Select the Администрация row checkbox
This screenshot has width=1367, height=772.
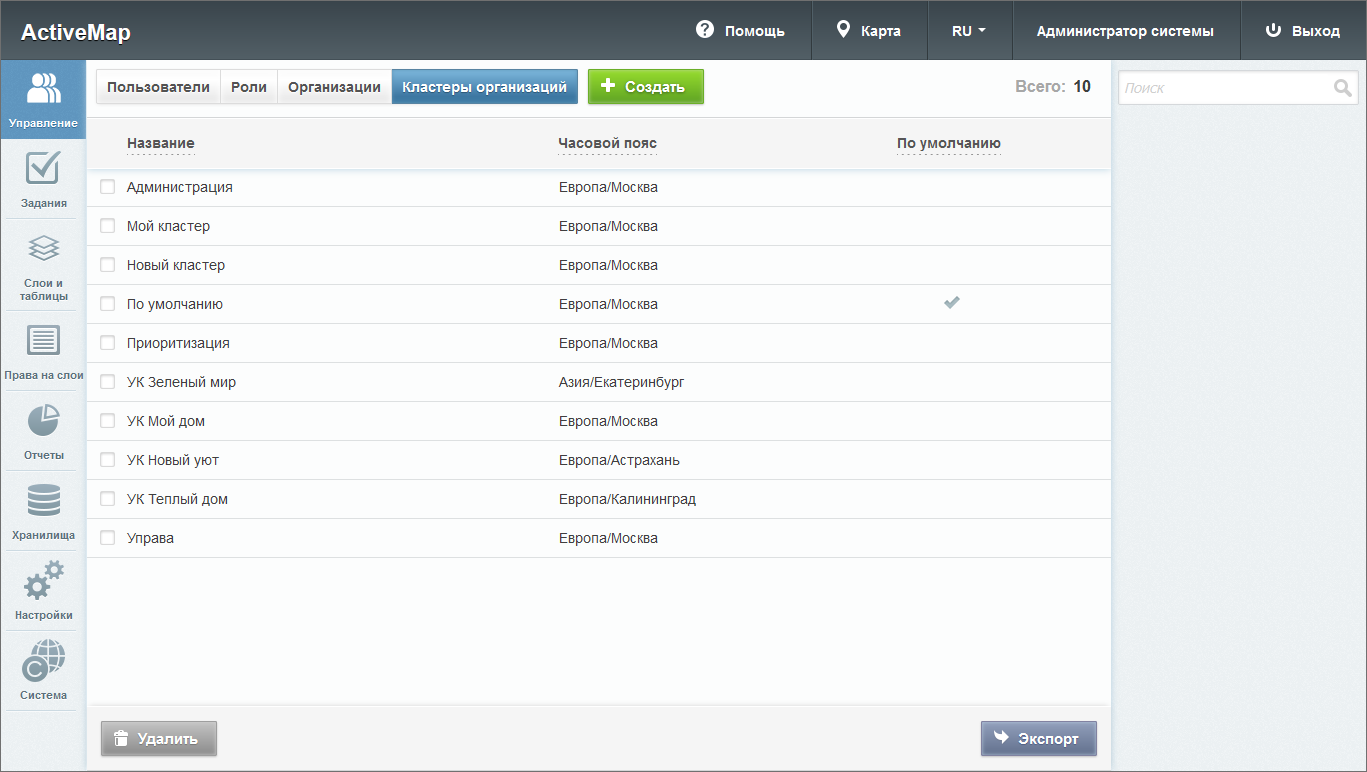click(108, 187)
